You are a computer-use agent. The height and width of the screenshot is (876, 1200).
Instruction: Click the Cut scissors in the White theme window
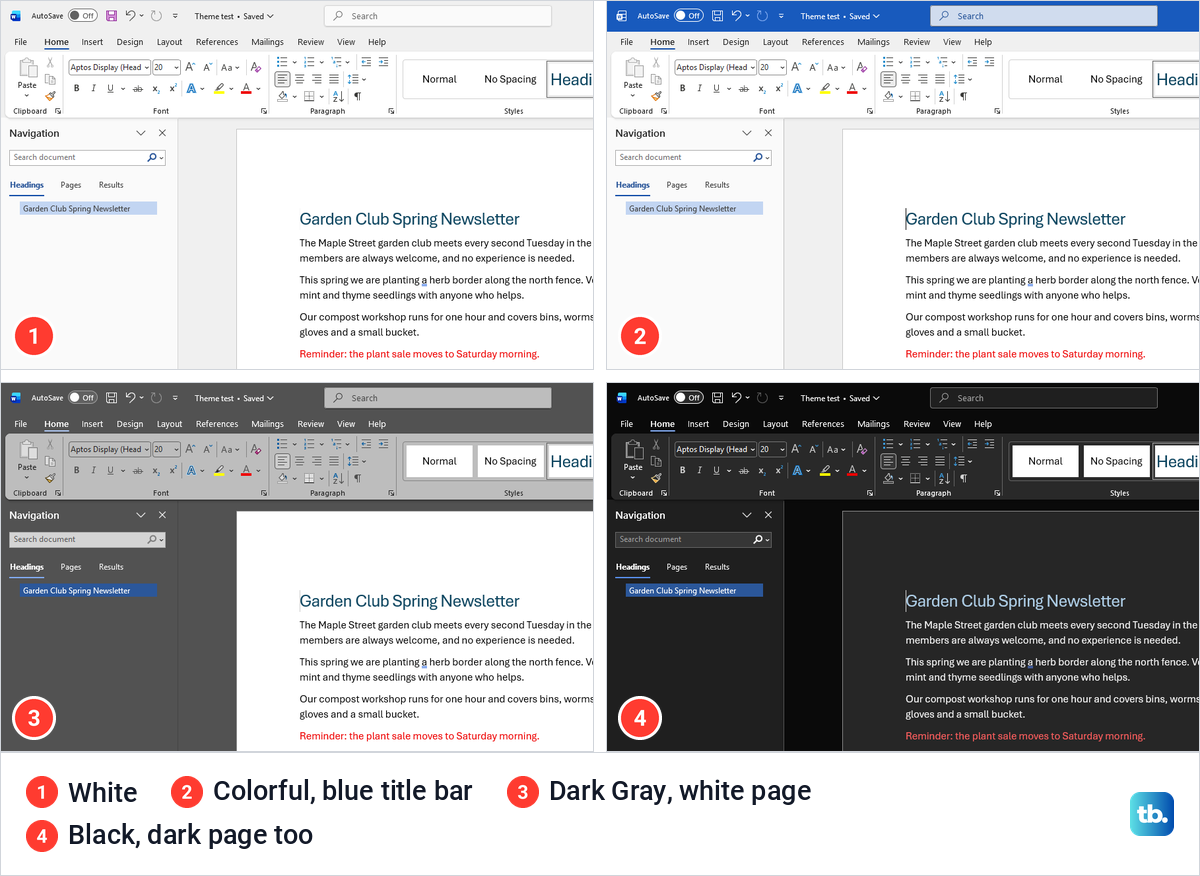coord(50,63)
